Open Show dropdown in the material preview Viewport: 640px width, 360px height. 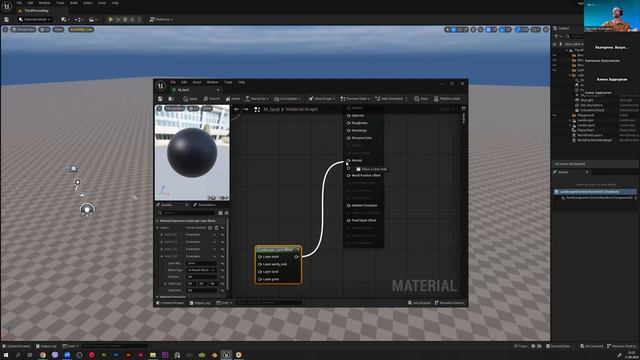click(207, 109)
